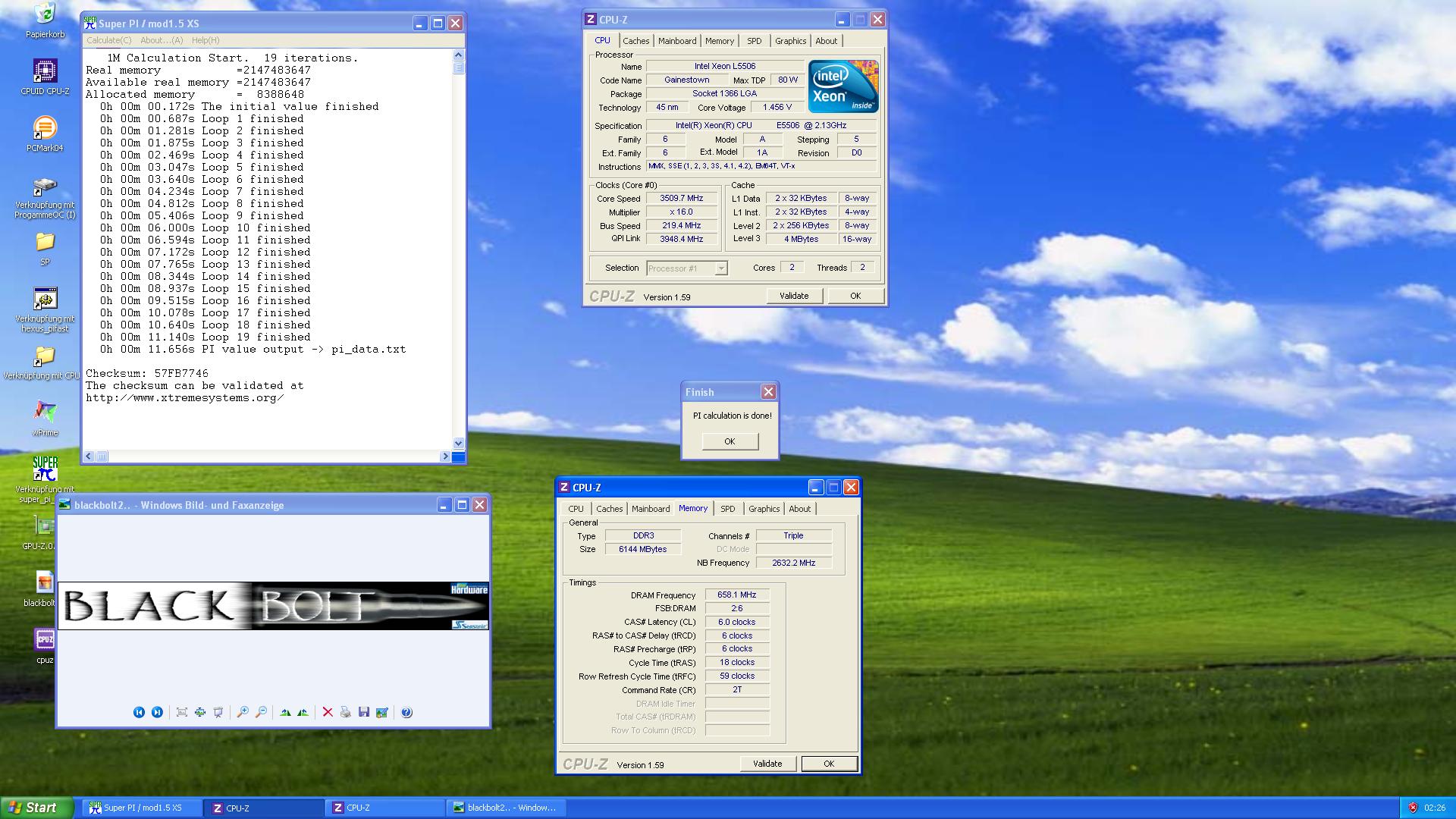Click DRAM Frequency value 658.1 MHz
Image resolution: width=1456 pixels, height=819 pixels.
point(737,595)
